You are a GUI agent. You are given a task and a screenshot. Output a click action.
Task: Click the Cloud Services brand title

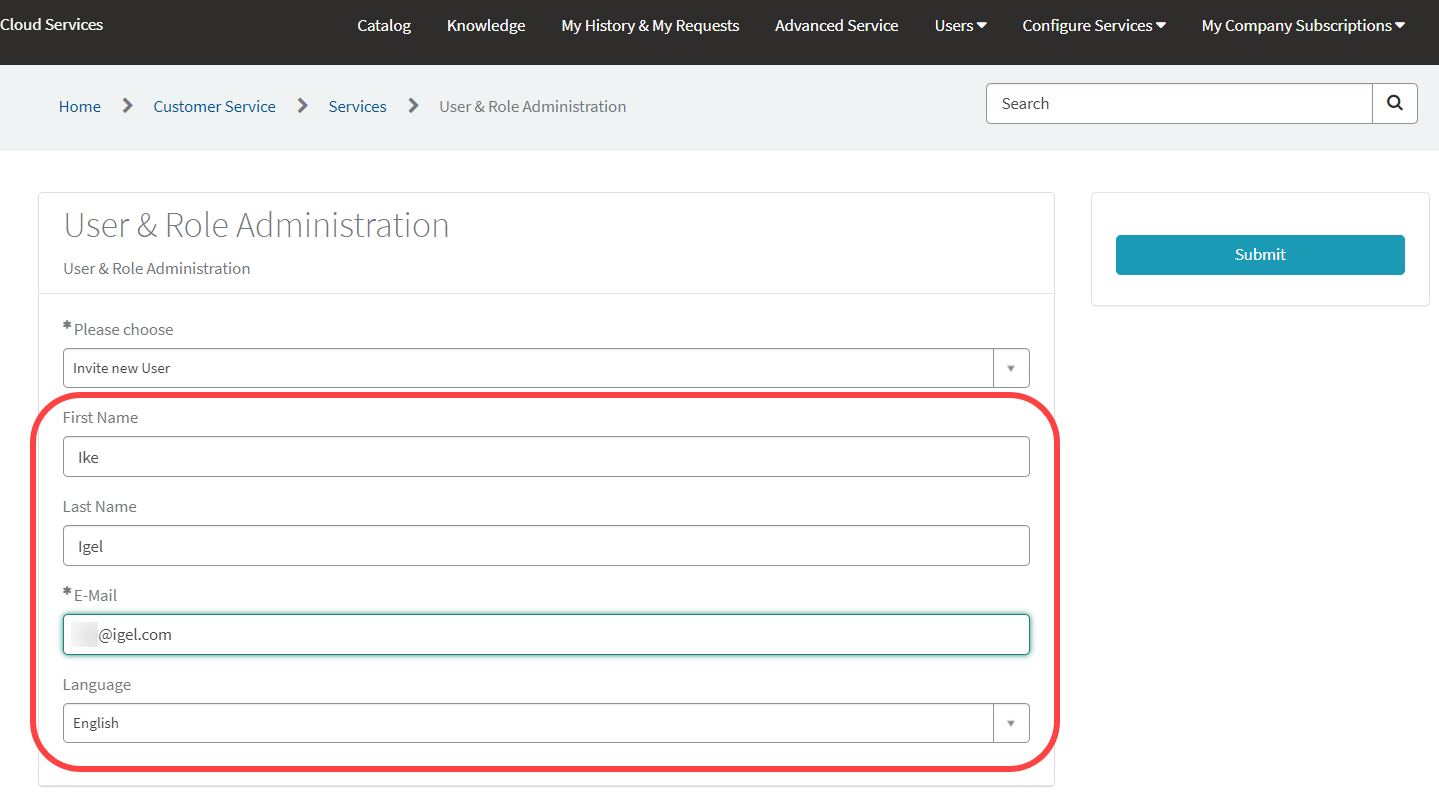(x=52, y=25)
